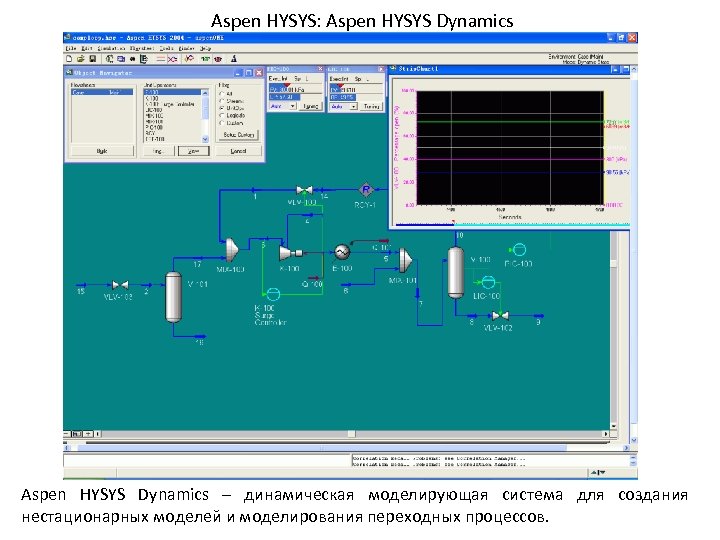Click the Setup Custom button
The width and height of the screenshot is (720, 540).
point(238,135)
